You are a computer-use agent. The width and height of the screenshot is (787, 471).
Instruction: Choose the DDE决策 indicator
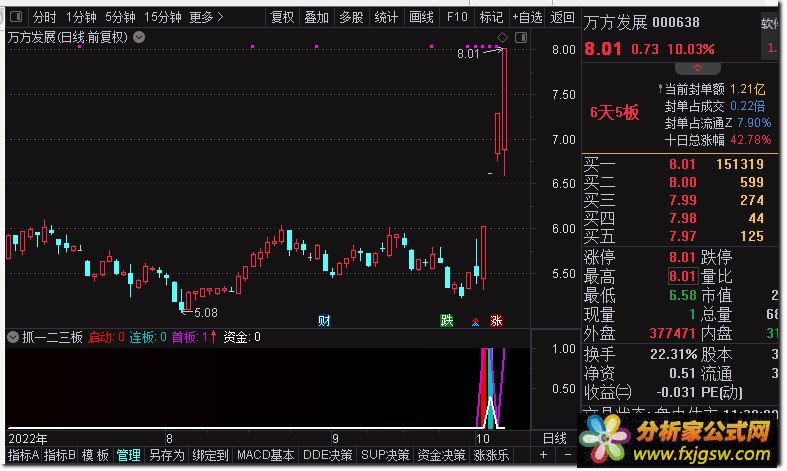click(x=327, y=455)
